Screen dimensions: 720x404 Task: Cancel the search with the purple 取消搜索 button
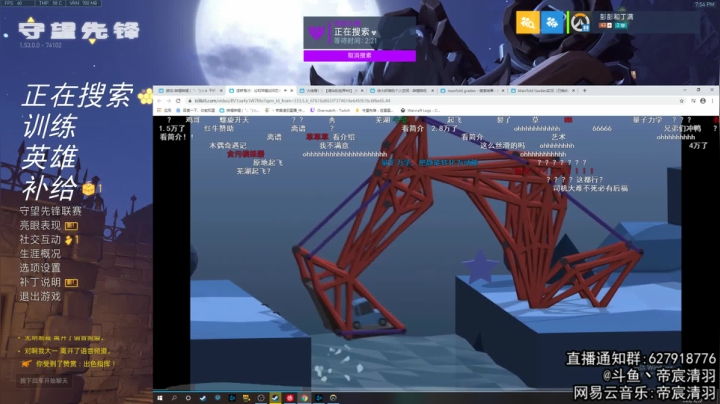pos(360,56)
